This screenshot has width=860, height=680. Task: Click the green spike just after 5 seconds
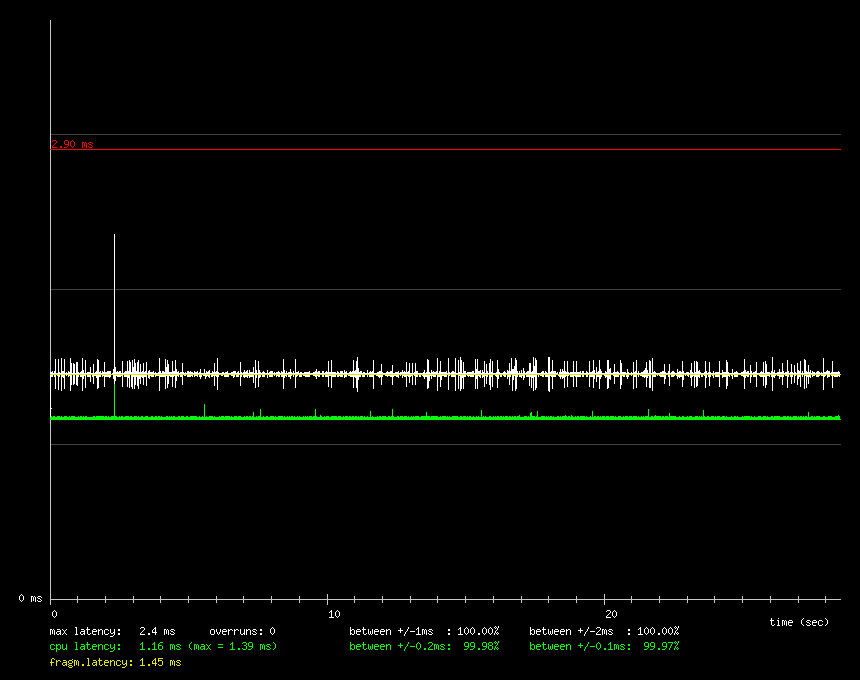(204, 408)
